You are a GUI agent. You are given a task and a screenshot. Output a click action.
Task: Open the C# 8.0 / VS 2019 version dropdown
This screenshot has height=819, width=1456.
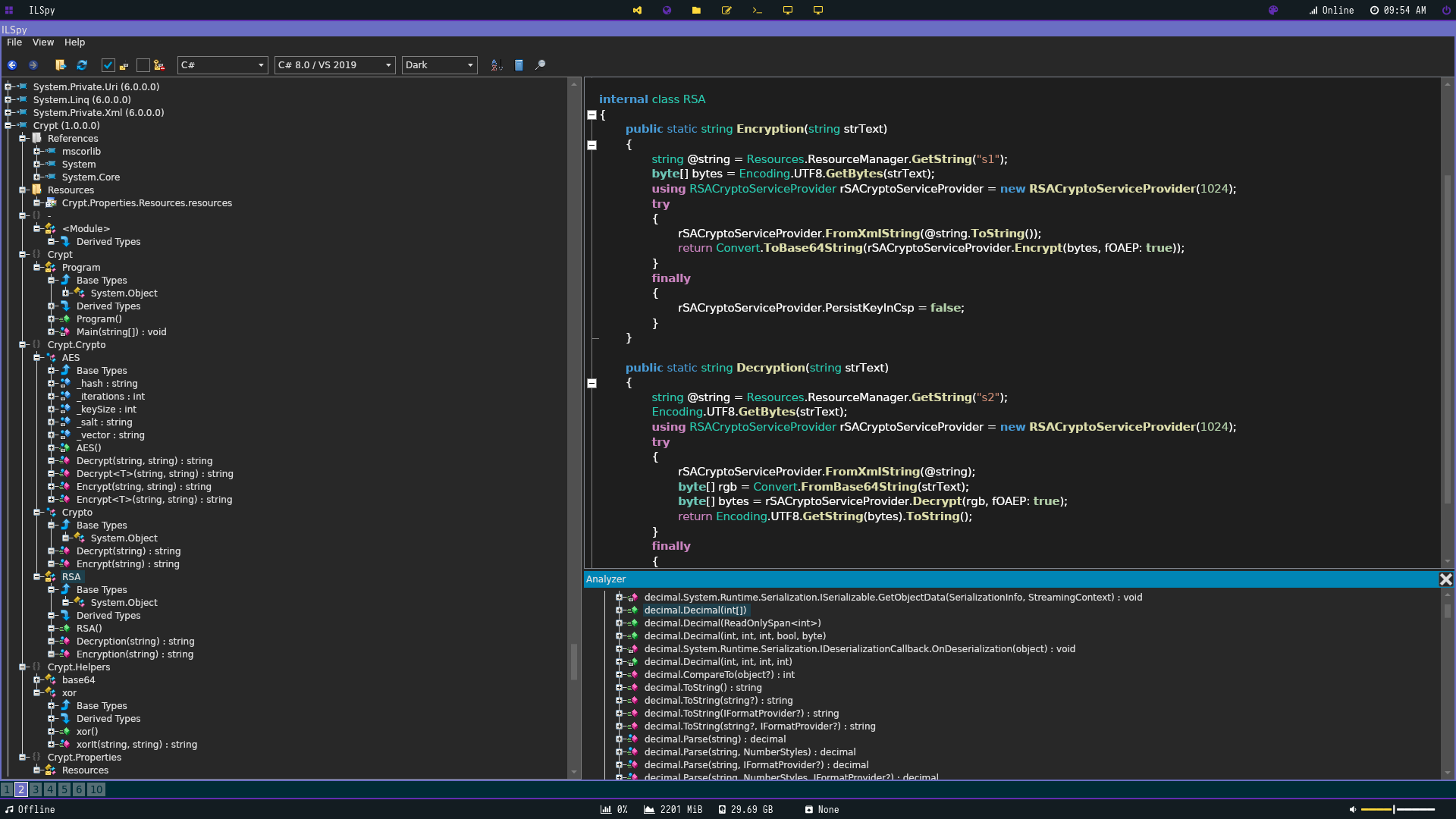click(334, 65)
